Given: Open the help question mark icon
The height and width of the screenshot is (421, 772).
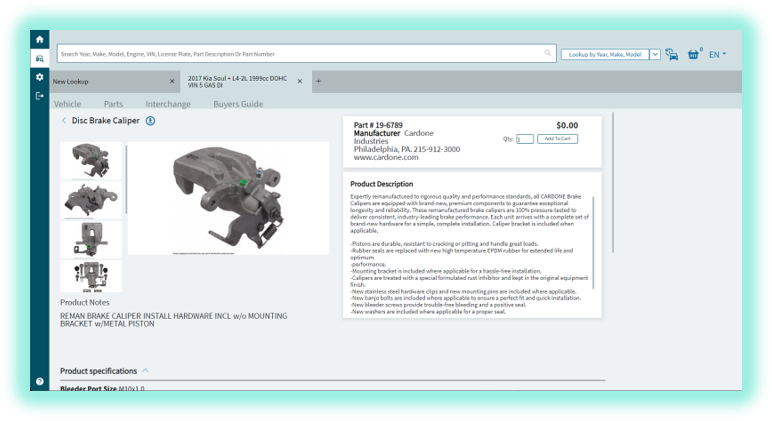Looking at the screenshot, I should pos(39,381).
